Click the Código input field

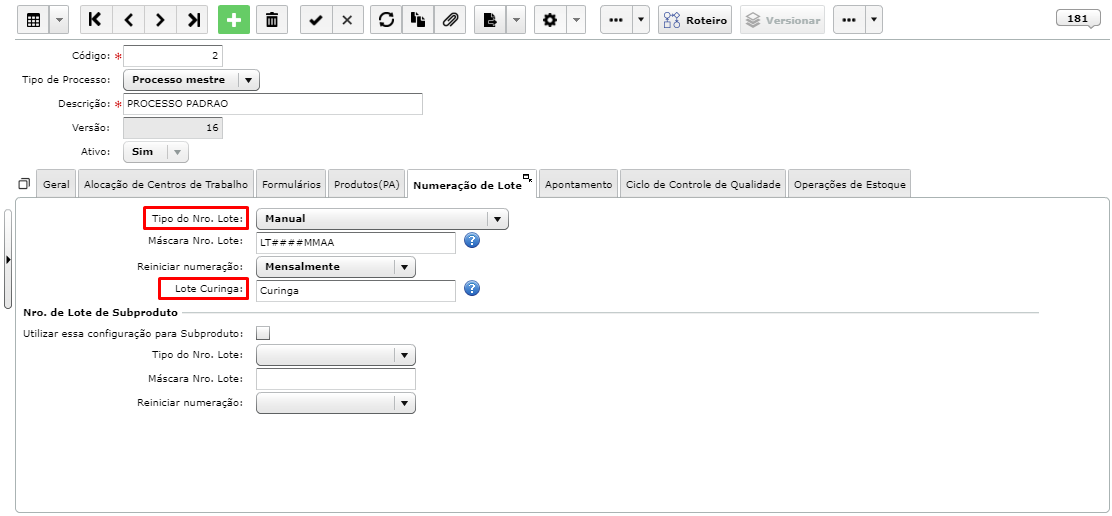click(173, 56)
